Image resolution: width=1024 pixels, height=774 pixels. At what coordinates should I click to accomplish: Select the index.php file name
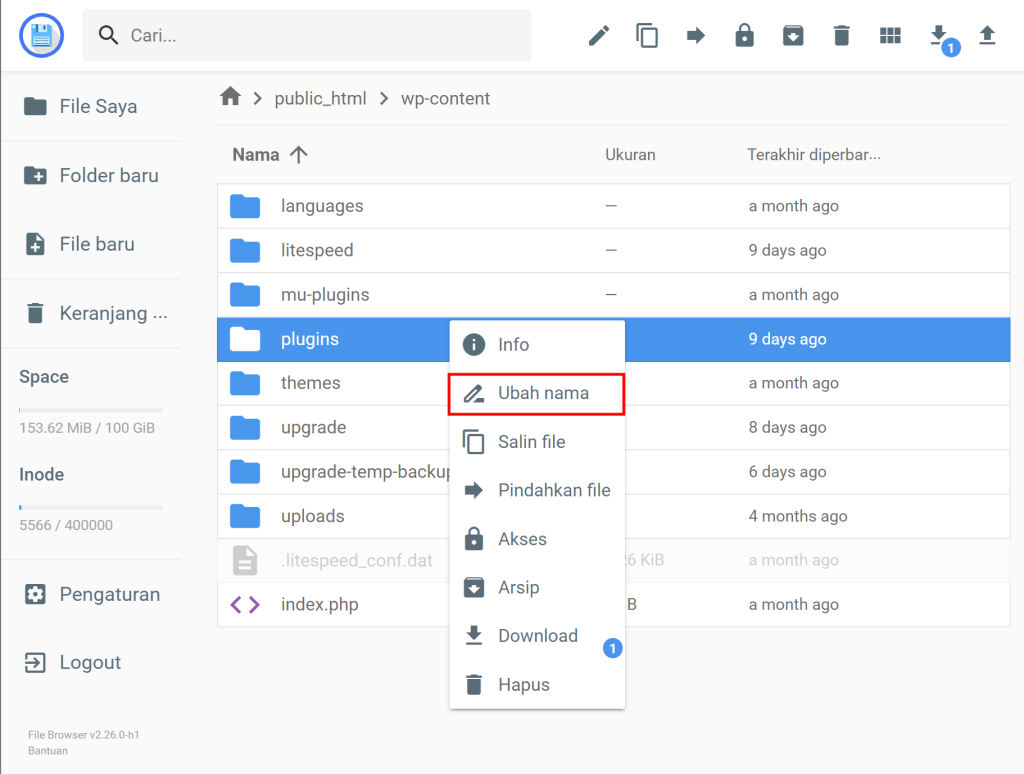point(319,605)
